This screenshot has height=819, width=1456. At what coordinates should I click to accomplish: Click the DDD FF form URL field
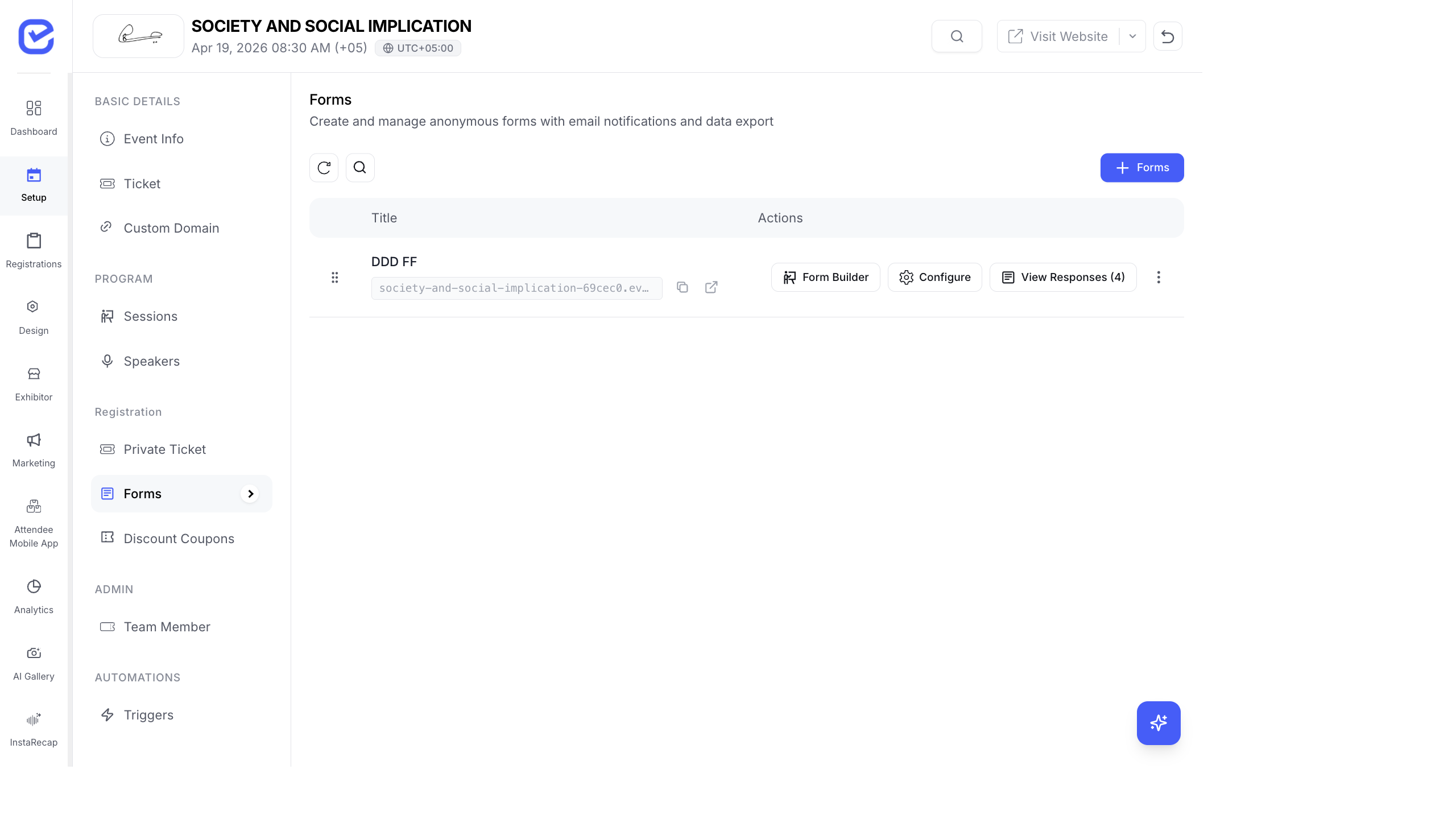(x=516, y=288)
